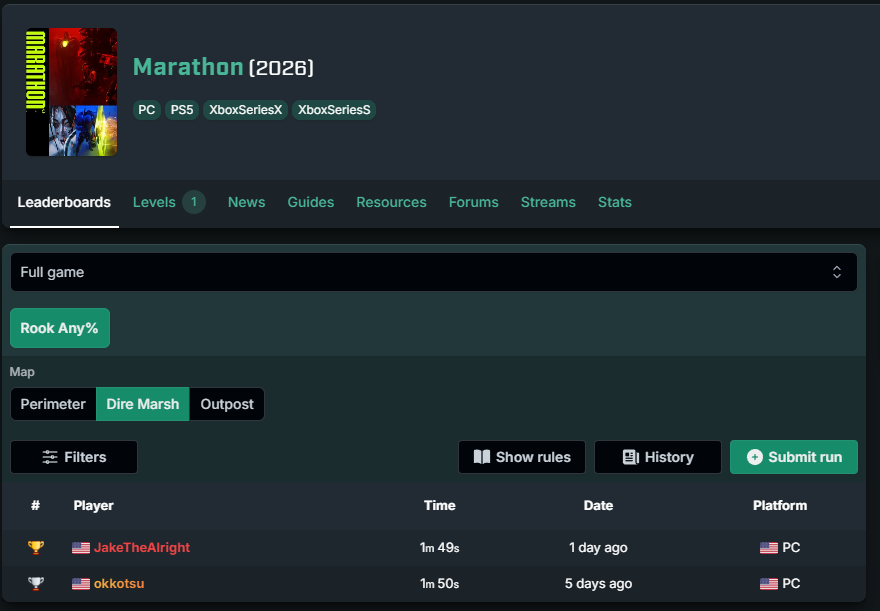The width and height of the screenshot is (880, 611).
Task: Click the PC platform flag in okkotsu's row
Action: [769, 584]
